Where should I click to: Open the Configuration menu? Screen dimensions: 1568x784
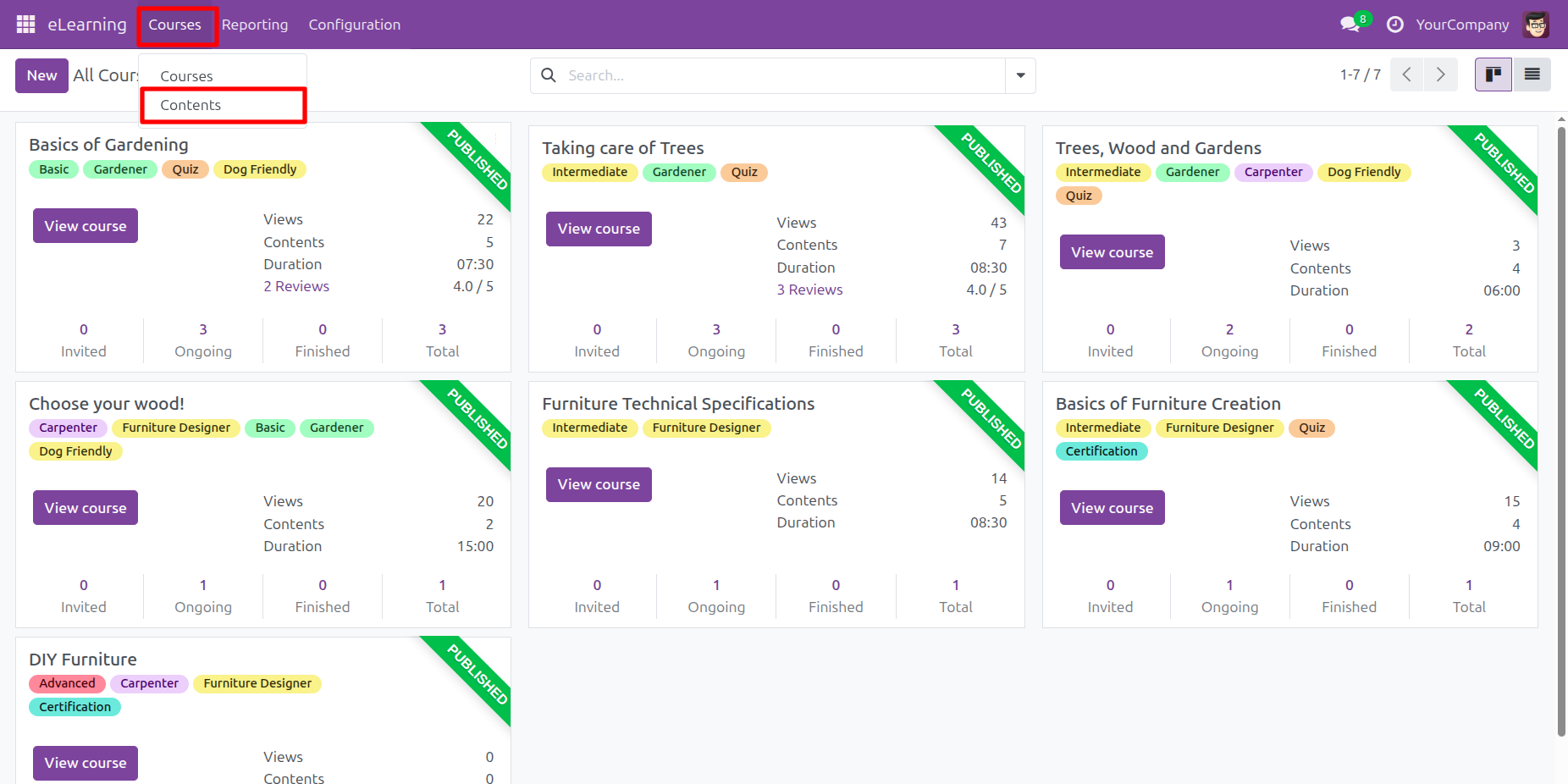354,25
